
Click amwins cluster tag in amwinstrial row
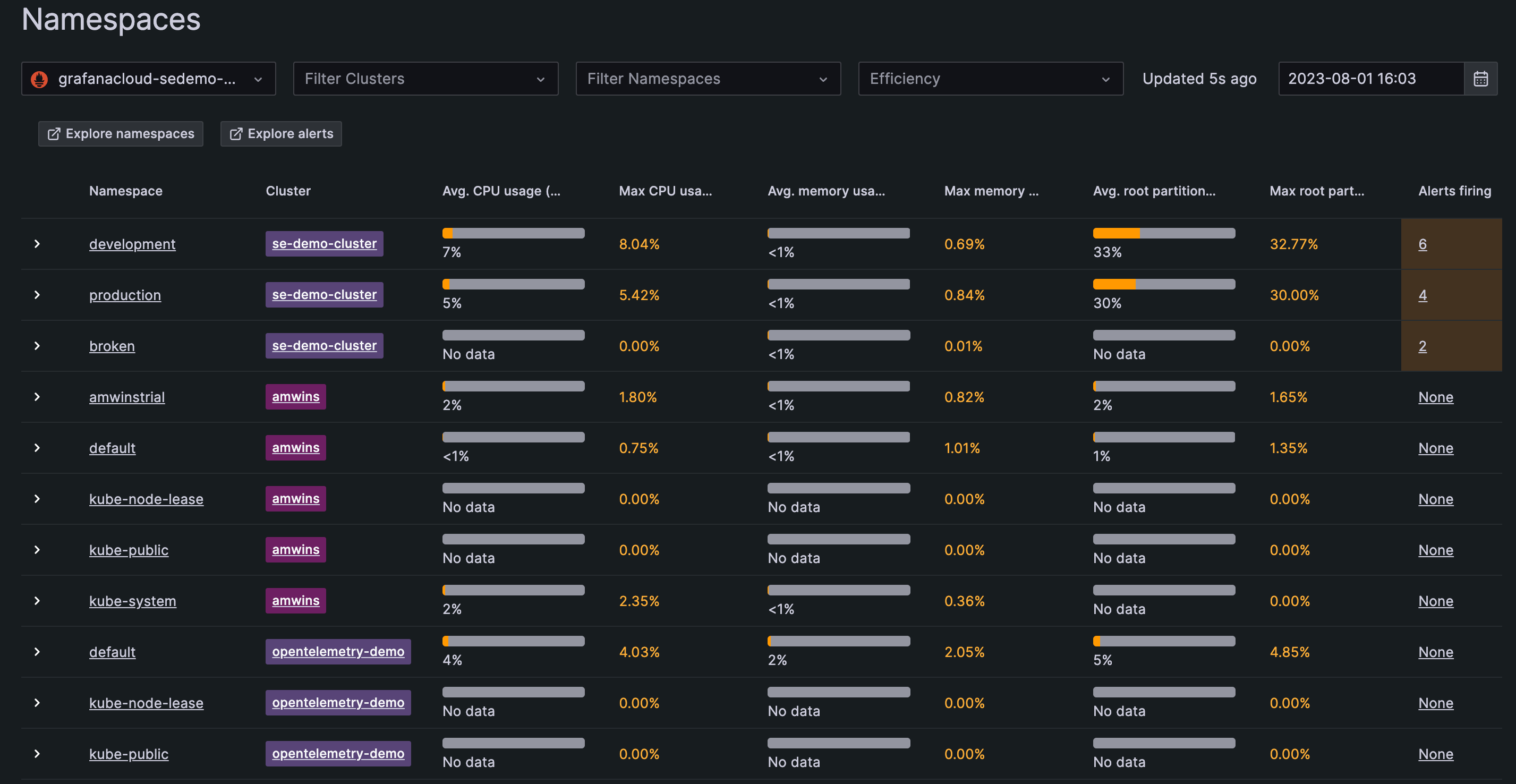[x=295, y=397]
